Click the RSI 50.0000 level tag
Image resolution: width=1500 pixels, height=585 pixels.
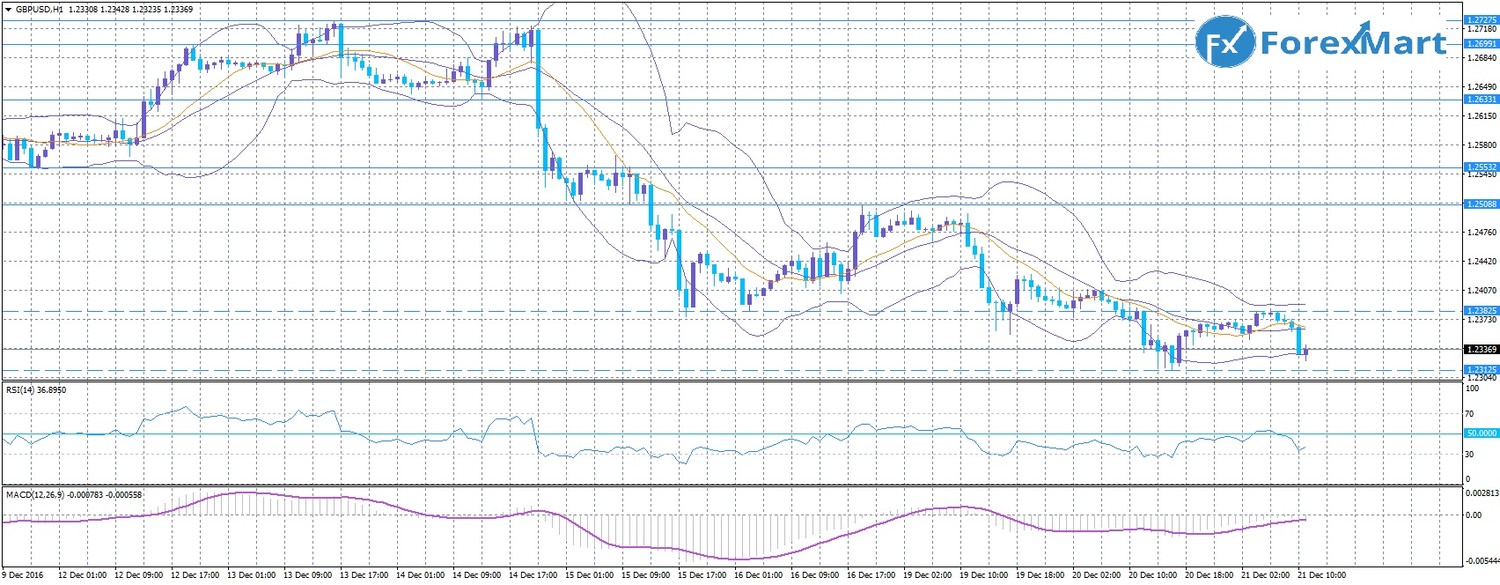(x=1481, y=433)
